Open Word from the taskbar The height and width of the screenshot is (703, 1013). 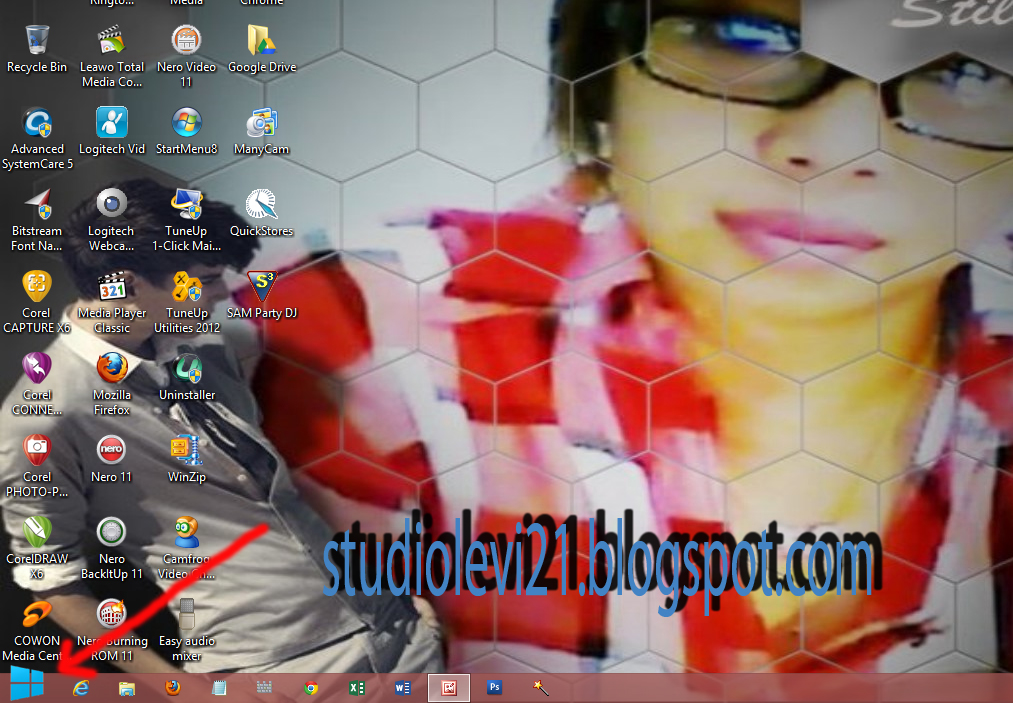[x=402, y=688]
